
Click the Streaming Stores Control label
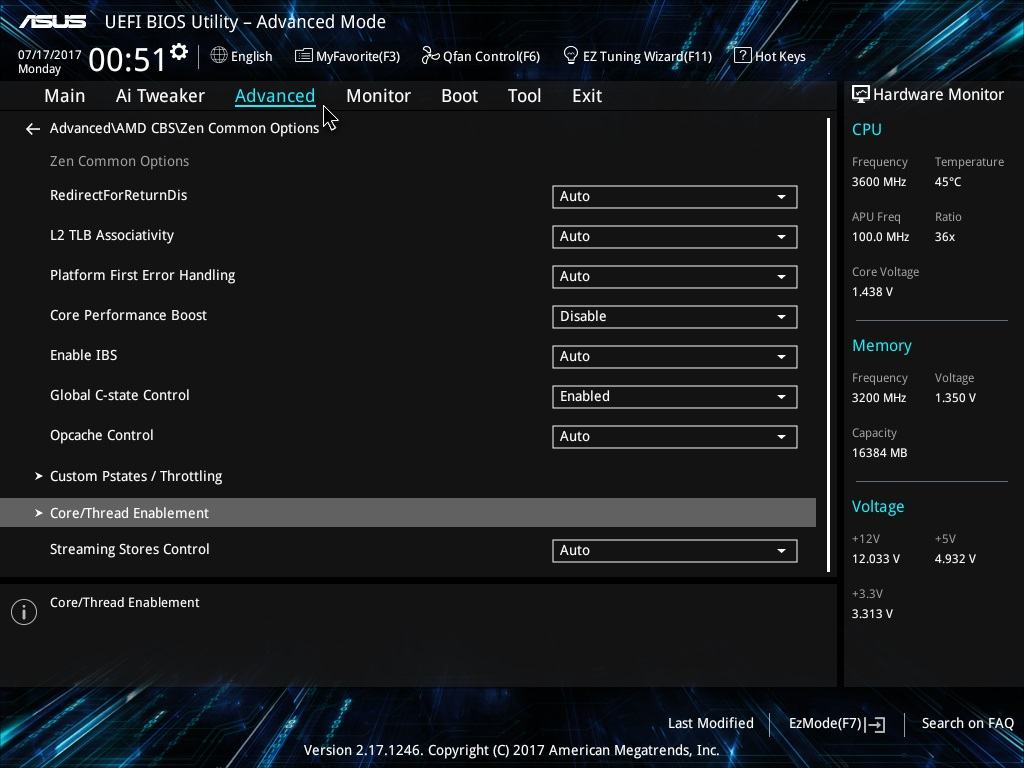(x=129, y=549)
